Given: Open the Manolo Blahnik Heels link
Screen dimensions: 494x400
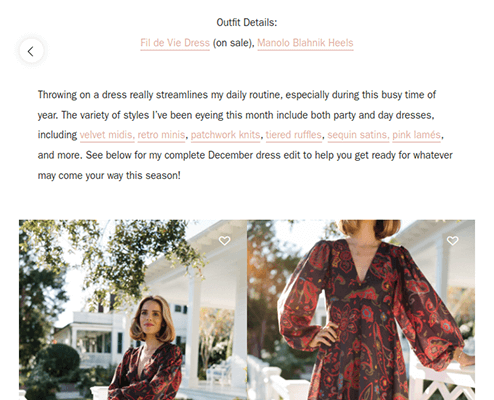Looking at the screenshot, I should (x=305, y=43).
